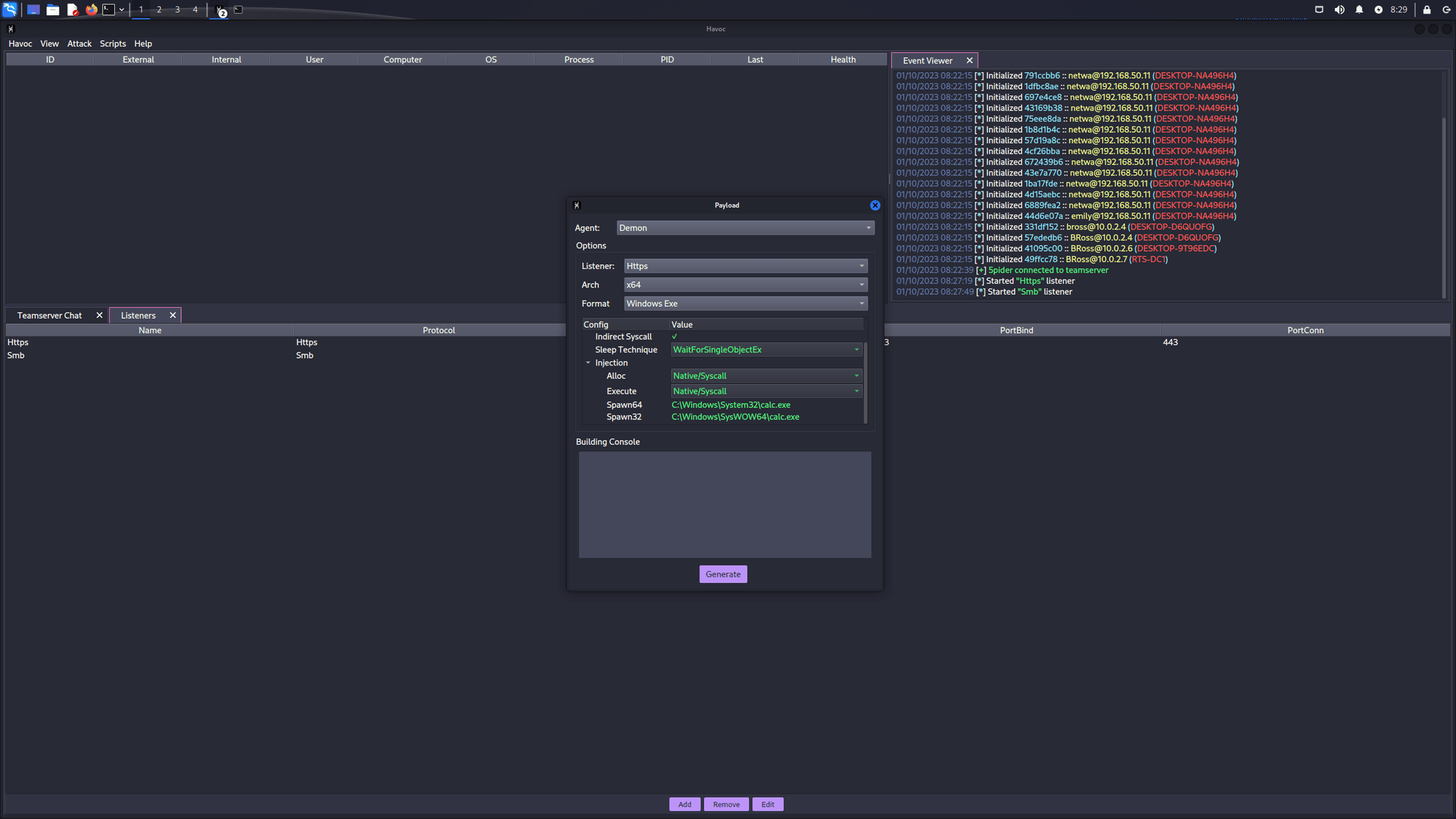This screenshot has height=819, width=1456.
Task: Open the Havoc menu
Action: pyautogui.click(x=20, y=44)
